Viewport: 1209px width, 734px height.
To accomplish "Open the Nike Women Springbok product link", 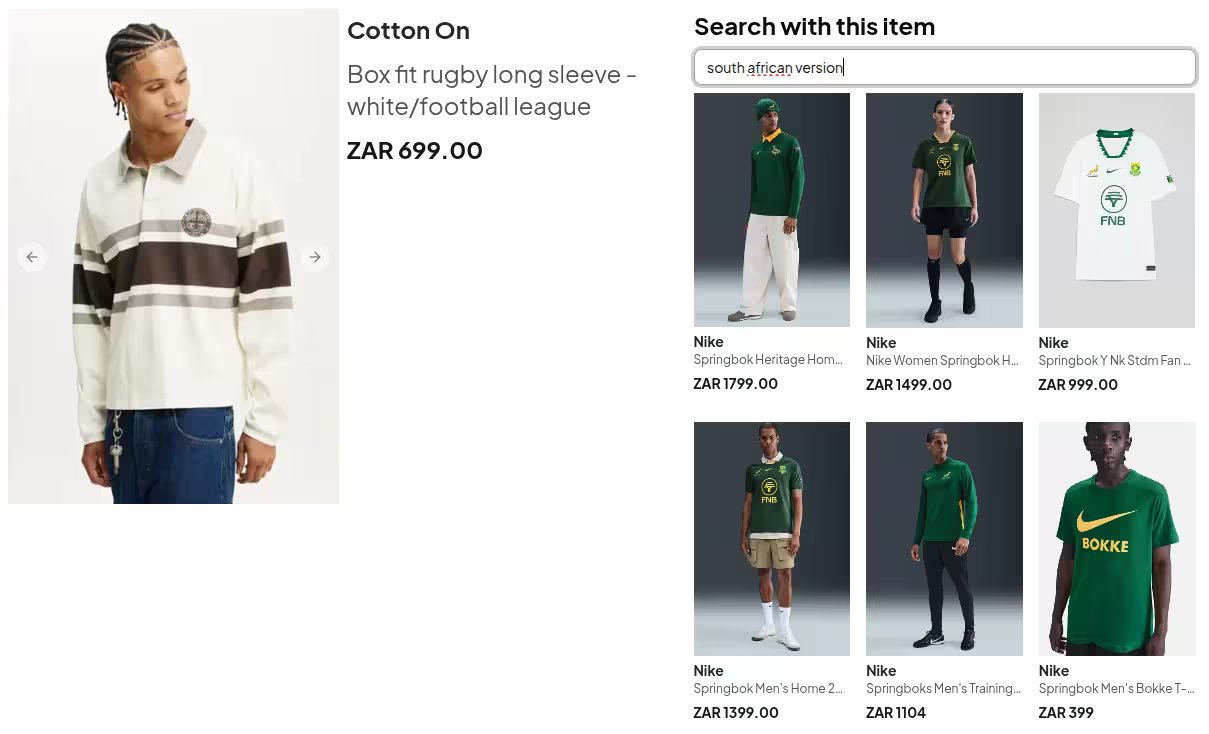I will [x=941, y=360].
